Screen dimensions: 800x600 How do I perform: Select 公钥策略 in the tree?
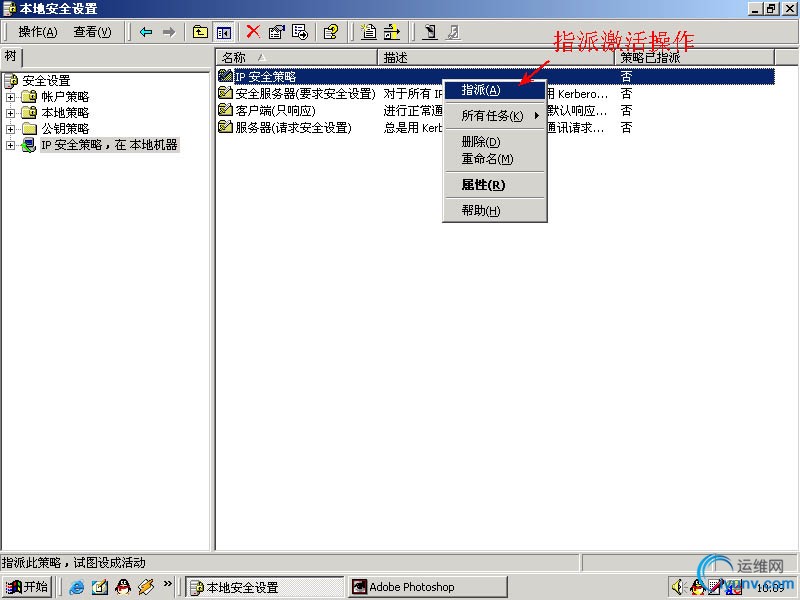point(65,129)
